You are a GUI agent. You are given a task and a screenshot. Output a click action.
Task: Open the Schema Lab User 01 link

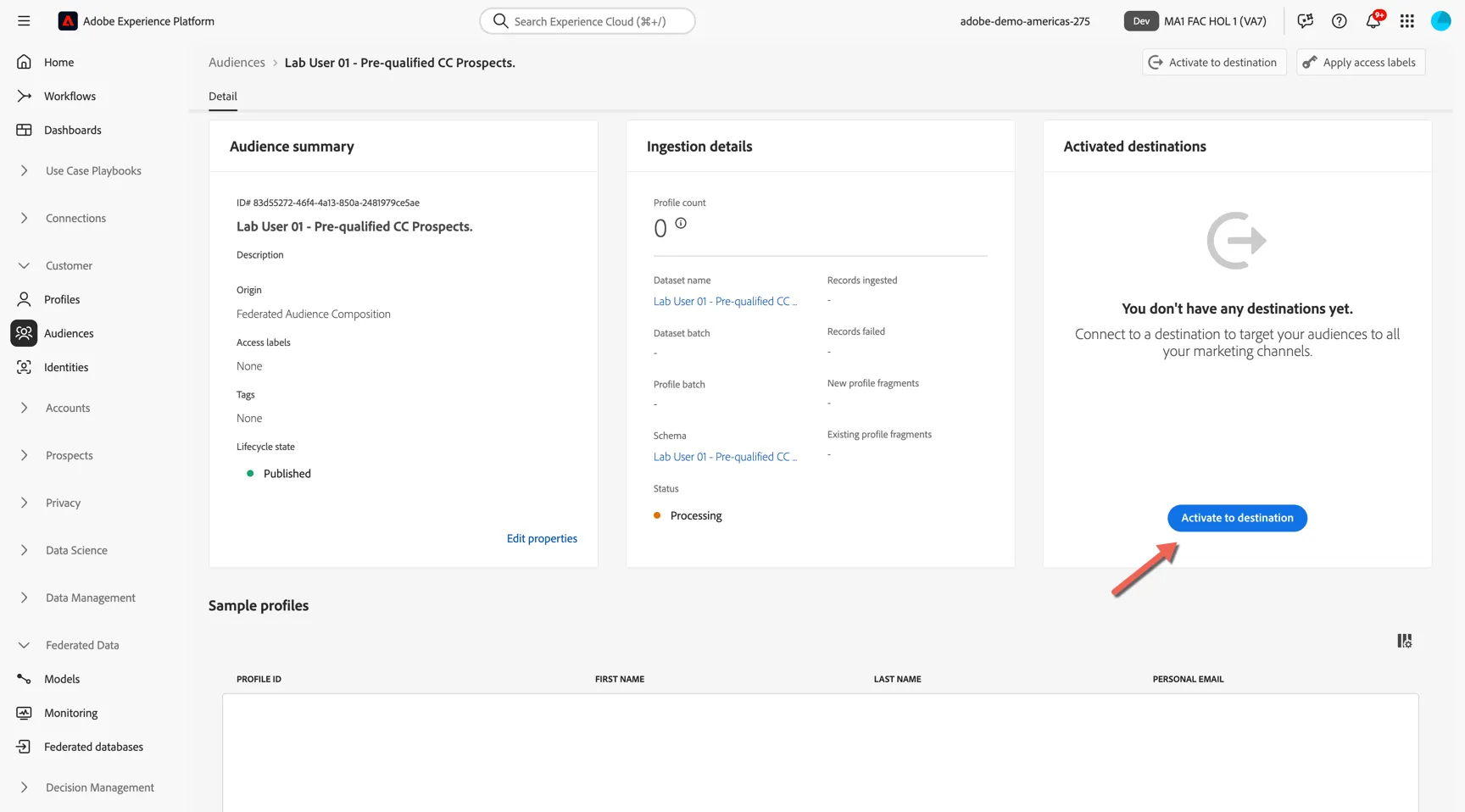pyautogui.click(x=725, y=456)
